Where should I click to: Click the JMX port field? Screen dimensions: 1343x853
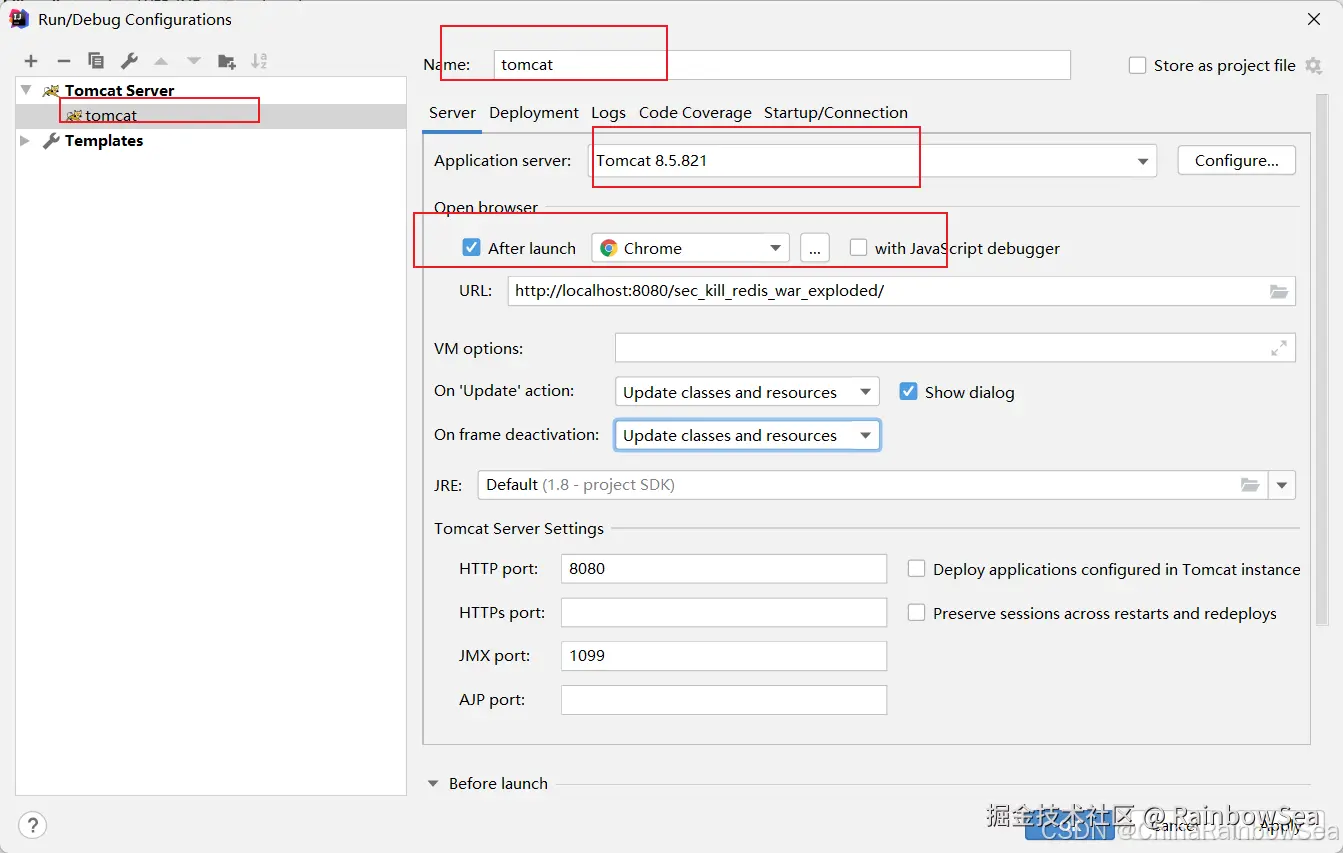coord(724,656)
